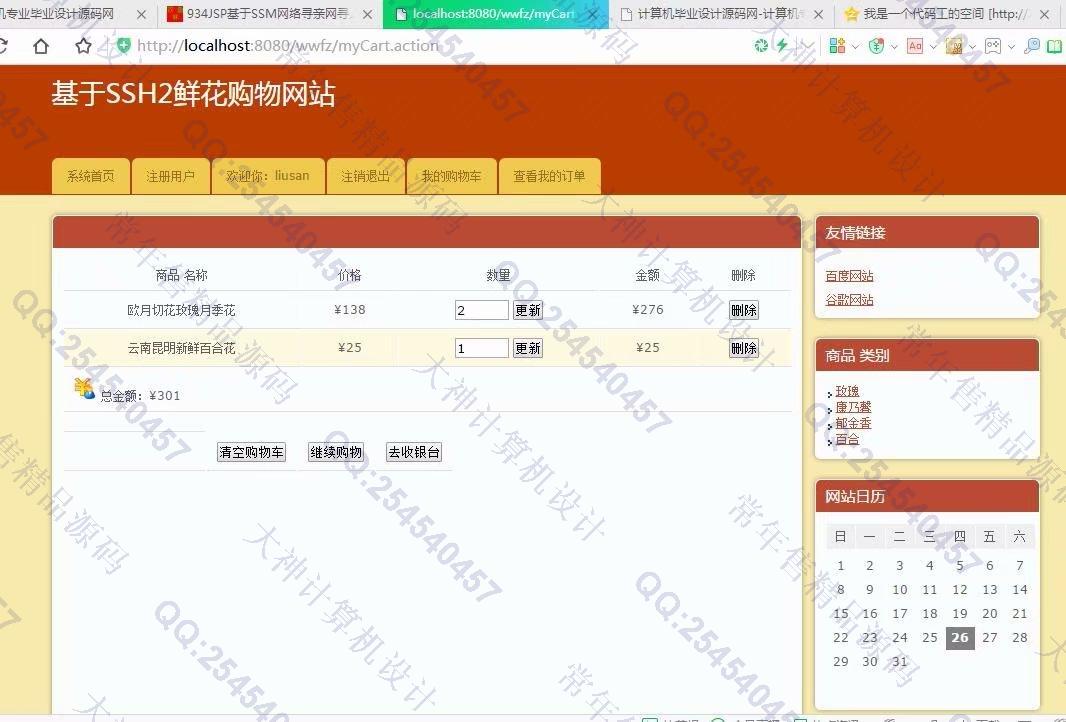Click the browser home icon
Image resolution: width=1066 pixels, height=722 pixels.
[41, 46]
